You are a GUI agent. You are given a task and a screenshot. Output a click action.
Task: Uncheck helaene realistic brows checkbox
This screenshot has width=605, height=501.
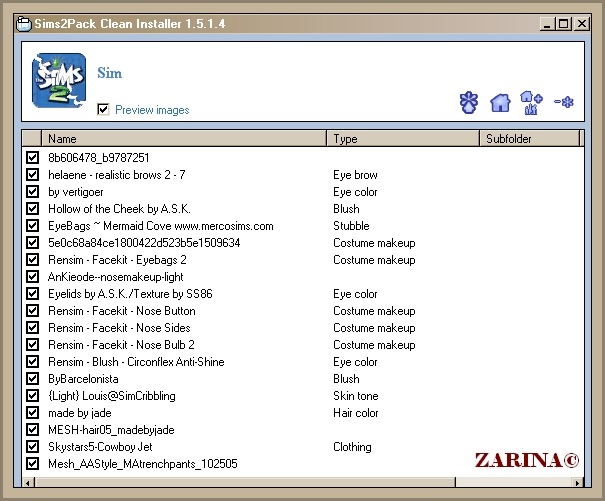coord(32,174)
